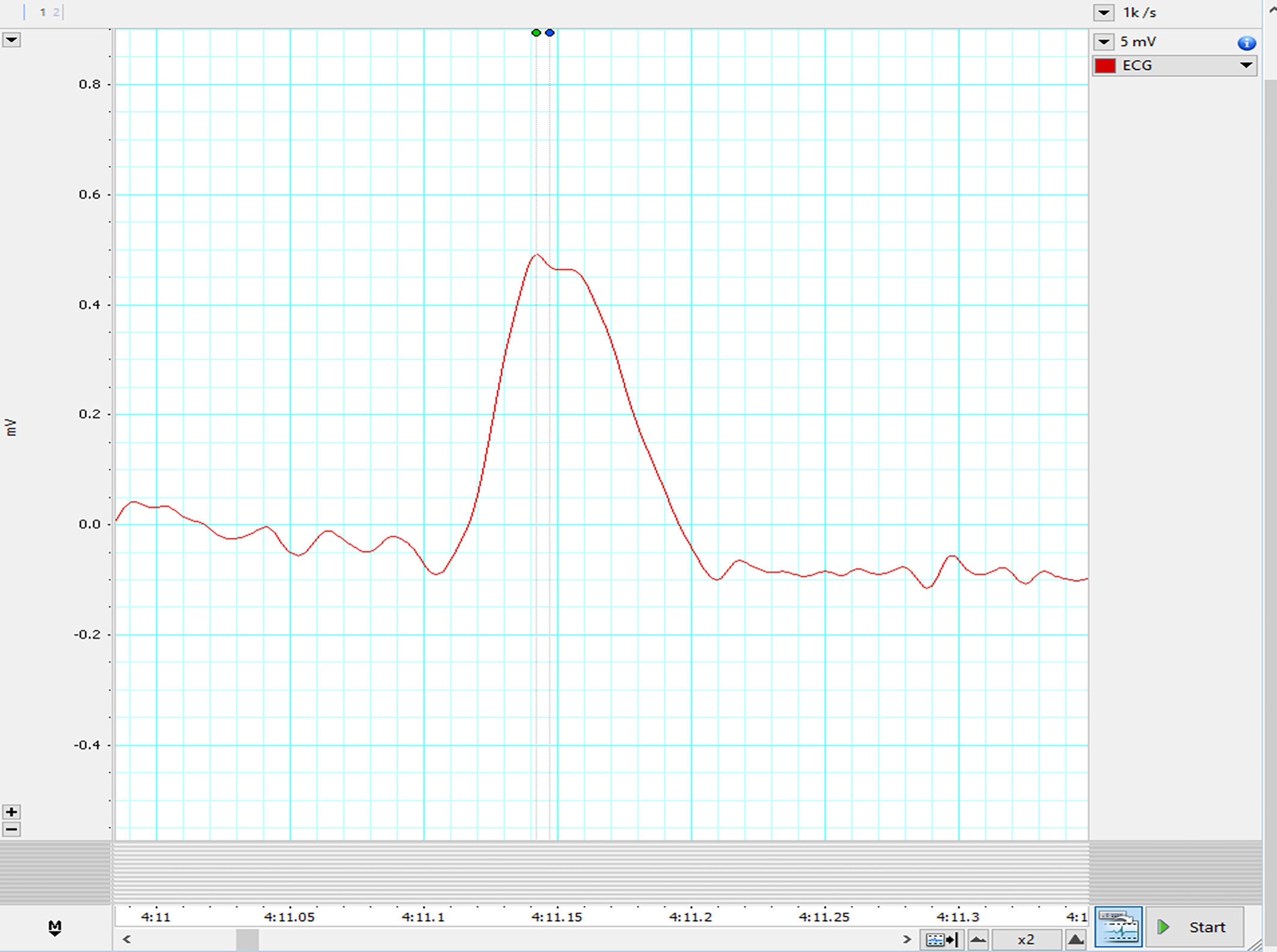Click the red ECG channel color swatch
This screenshot has width=1277, height=952.
coord(1105,65)
